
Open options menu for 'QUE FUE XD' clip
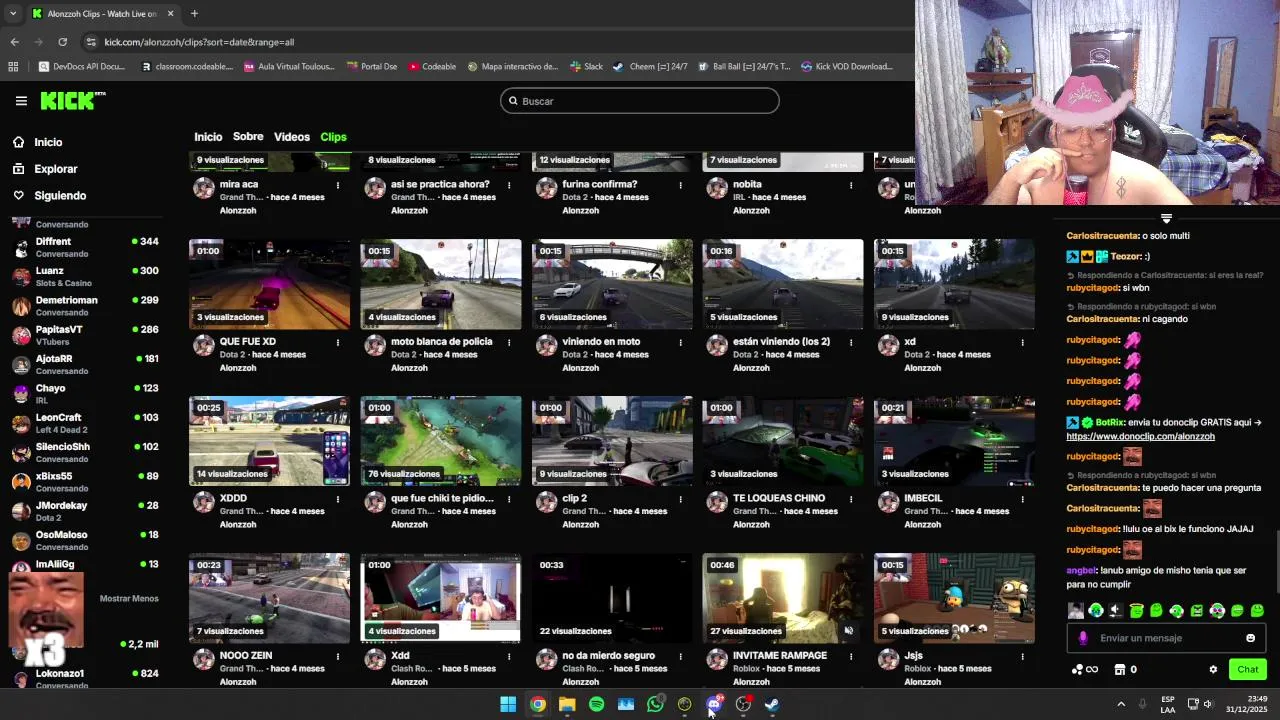tap(338, 342)
